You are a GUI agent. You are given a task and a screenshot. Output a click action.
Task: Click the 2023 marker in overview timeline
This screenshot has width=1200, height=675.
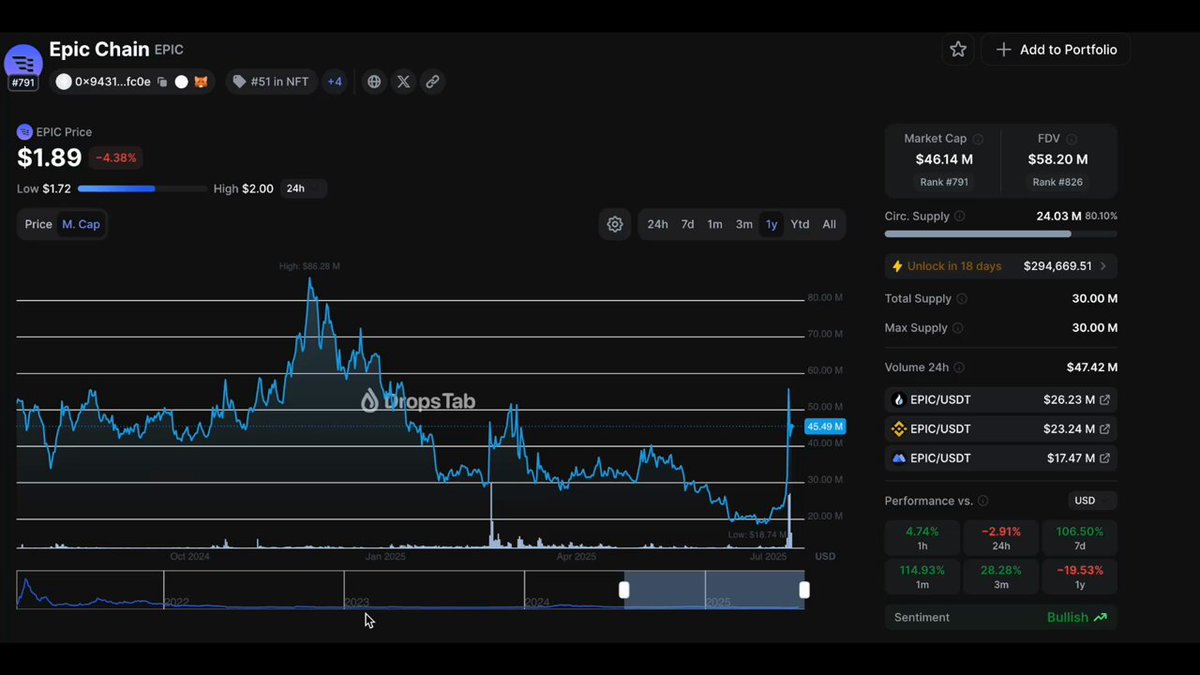(356, 602)
